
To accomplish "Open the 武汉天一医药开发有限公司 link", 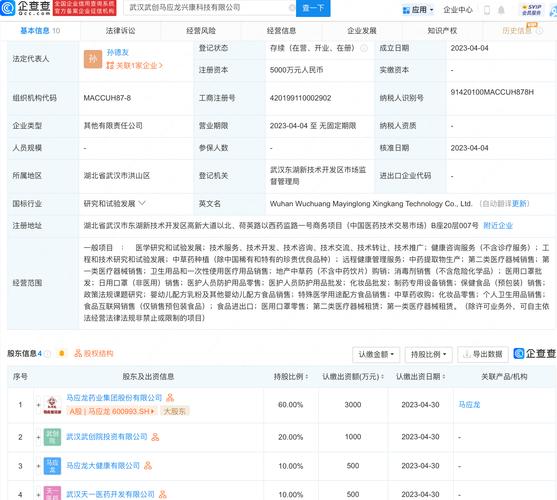I will [x=110, y=494].
